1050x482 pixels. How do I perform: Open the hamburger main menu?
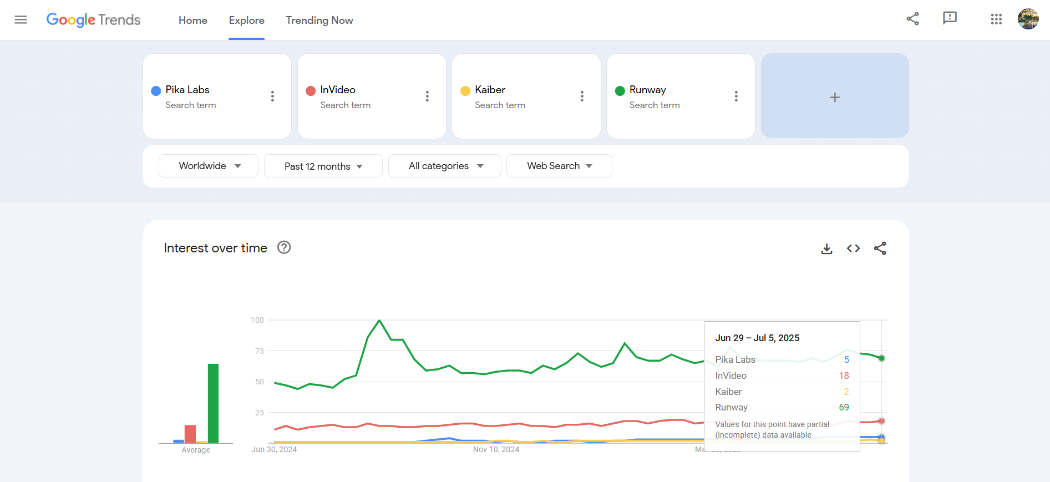click(x=21, y=19)
